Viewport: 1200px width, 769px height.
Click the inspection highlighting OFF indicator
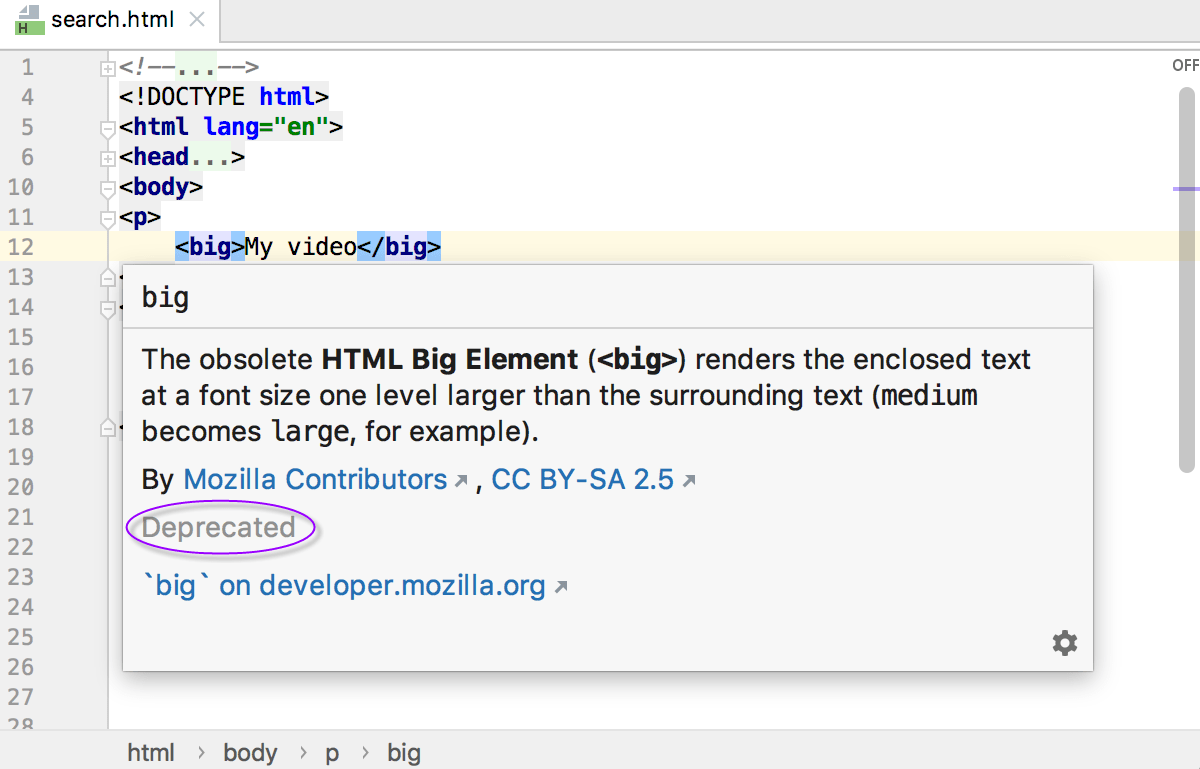pos(1185,64)
